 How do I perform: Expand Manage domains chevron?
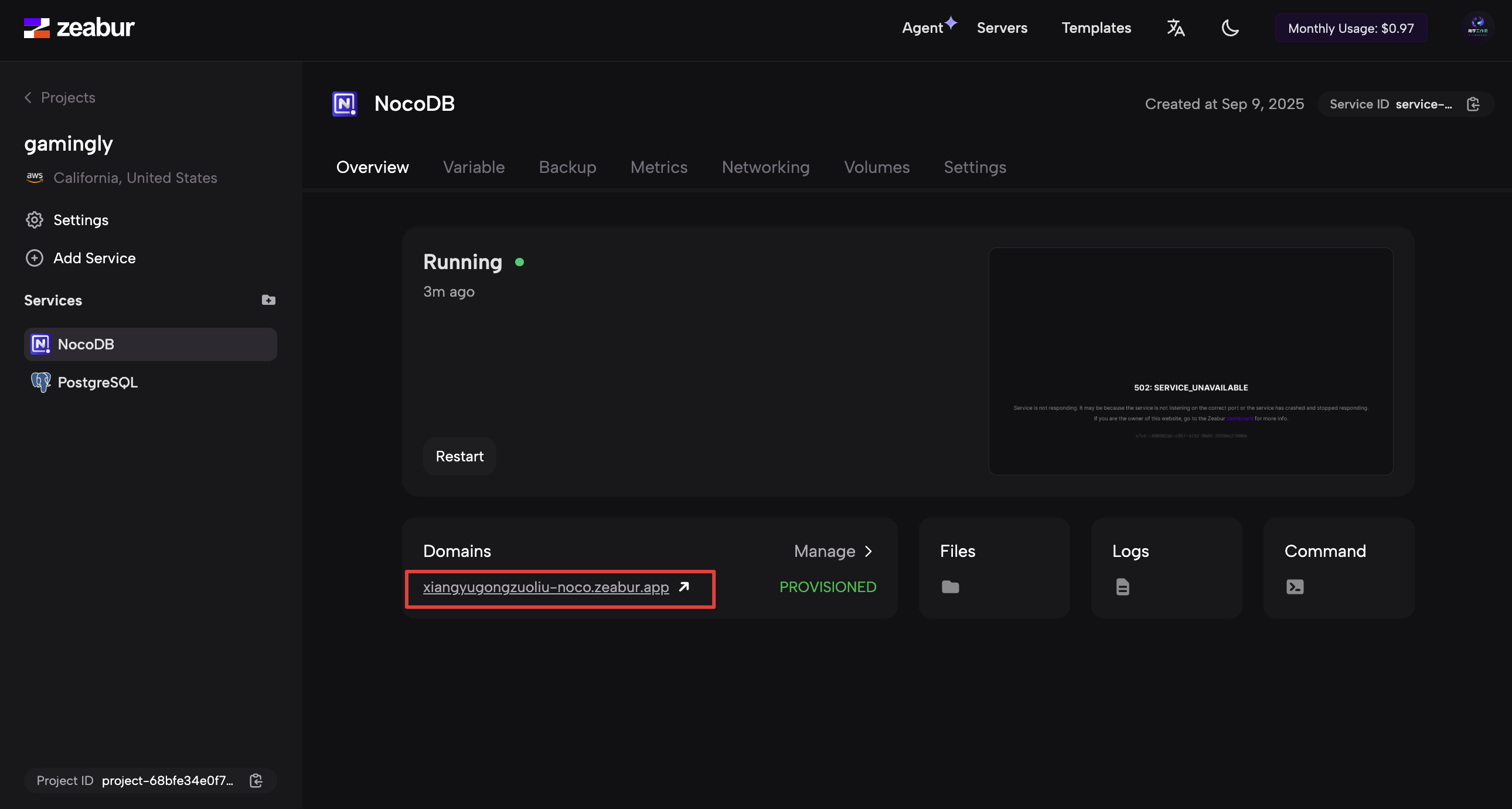[x=868, y=550]
